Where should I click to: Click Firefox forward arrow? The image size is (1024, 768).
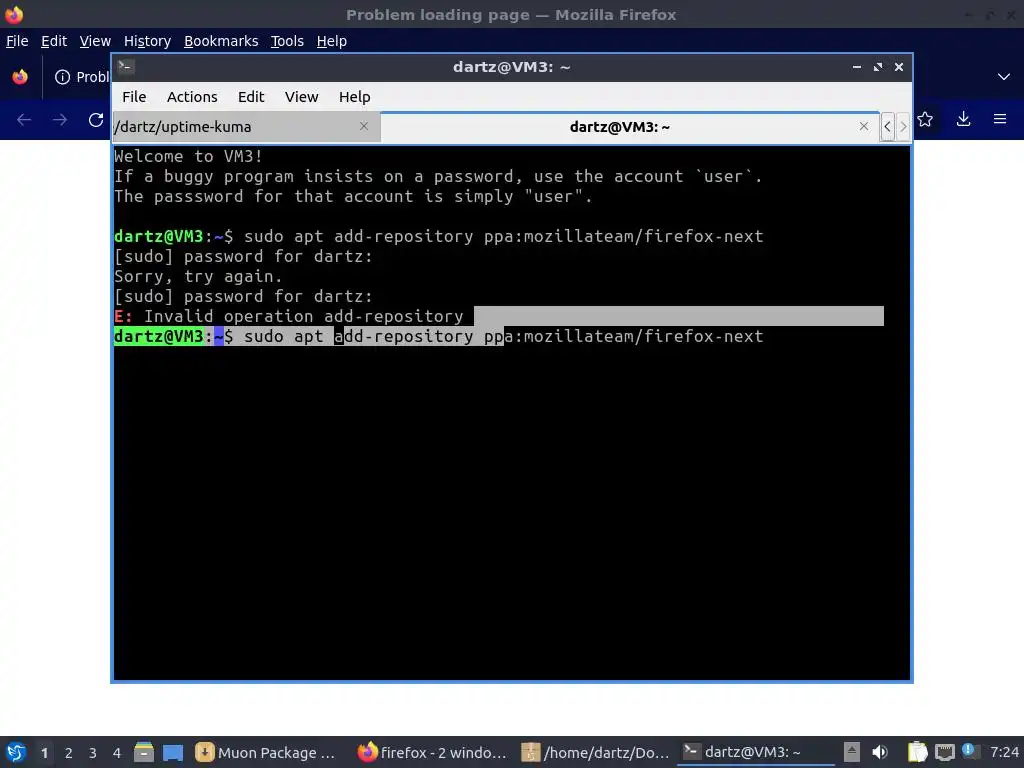click(x=60, y=120)
